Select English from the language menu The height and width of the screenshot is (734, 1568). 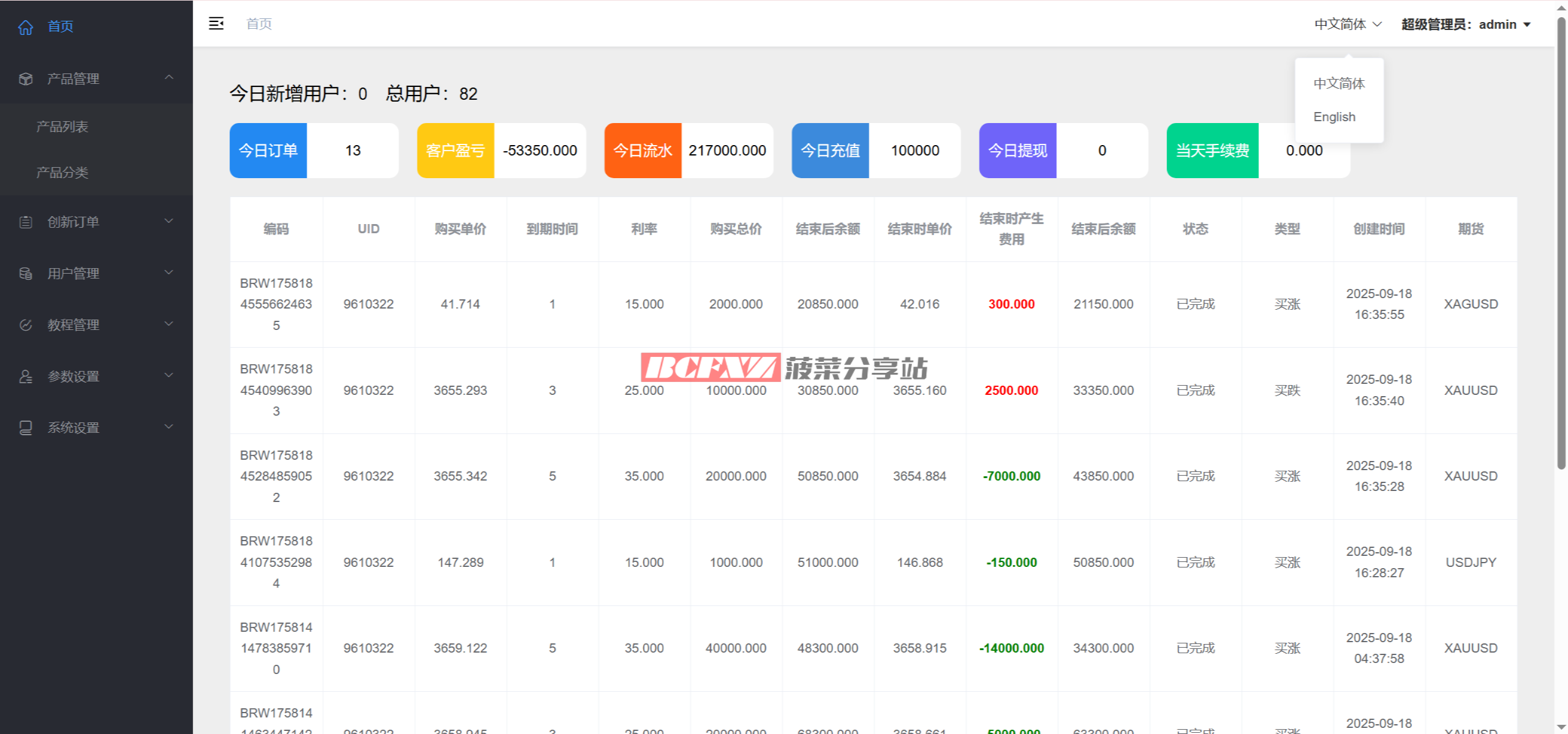click(1334, 117)
